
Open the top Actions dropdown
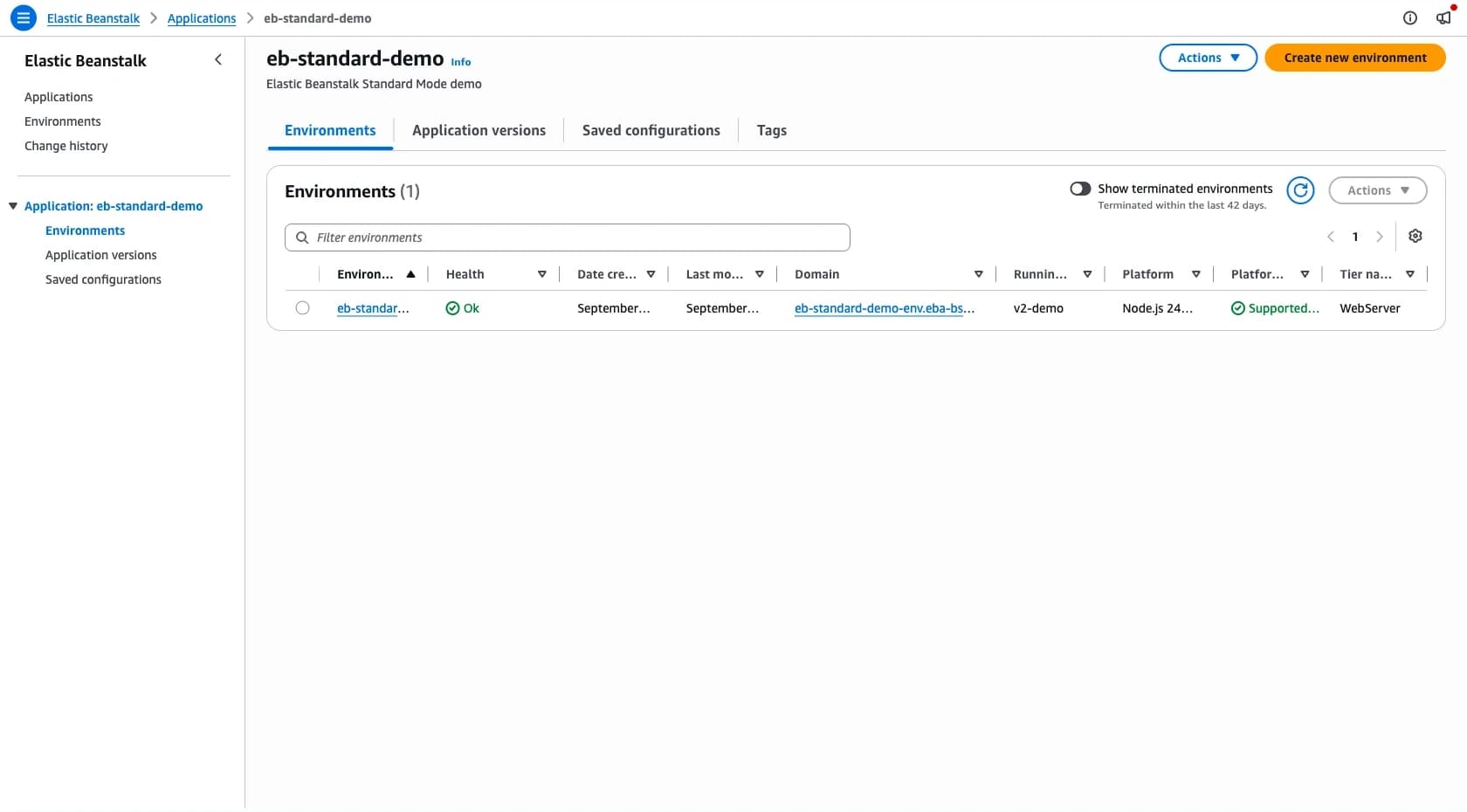[x=1208, y=58]
